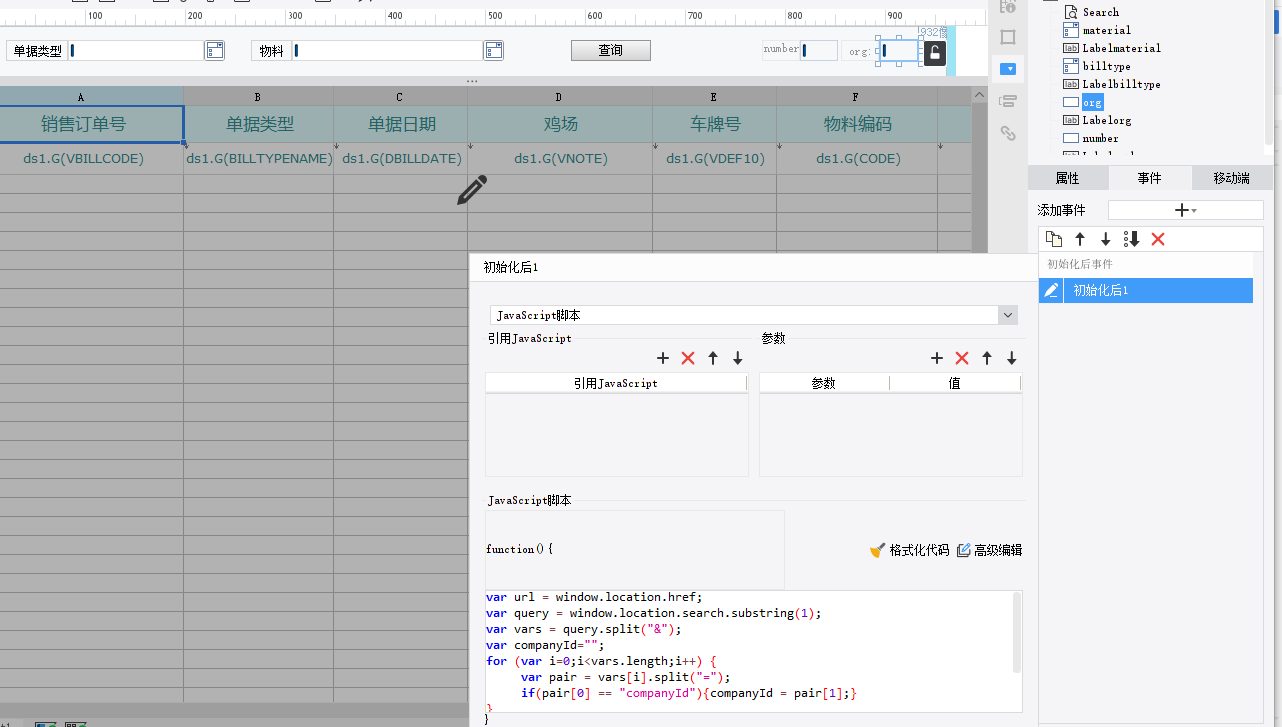Select the ds1.G(VNOTE) cell

[x=559, y=158]
